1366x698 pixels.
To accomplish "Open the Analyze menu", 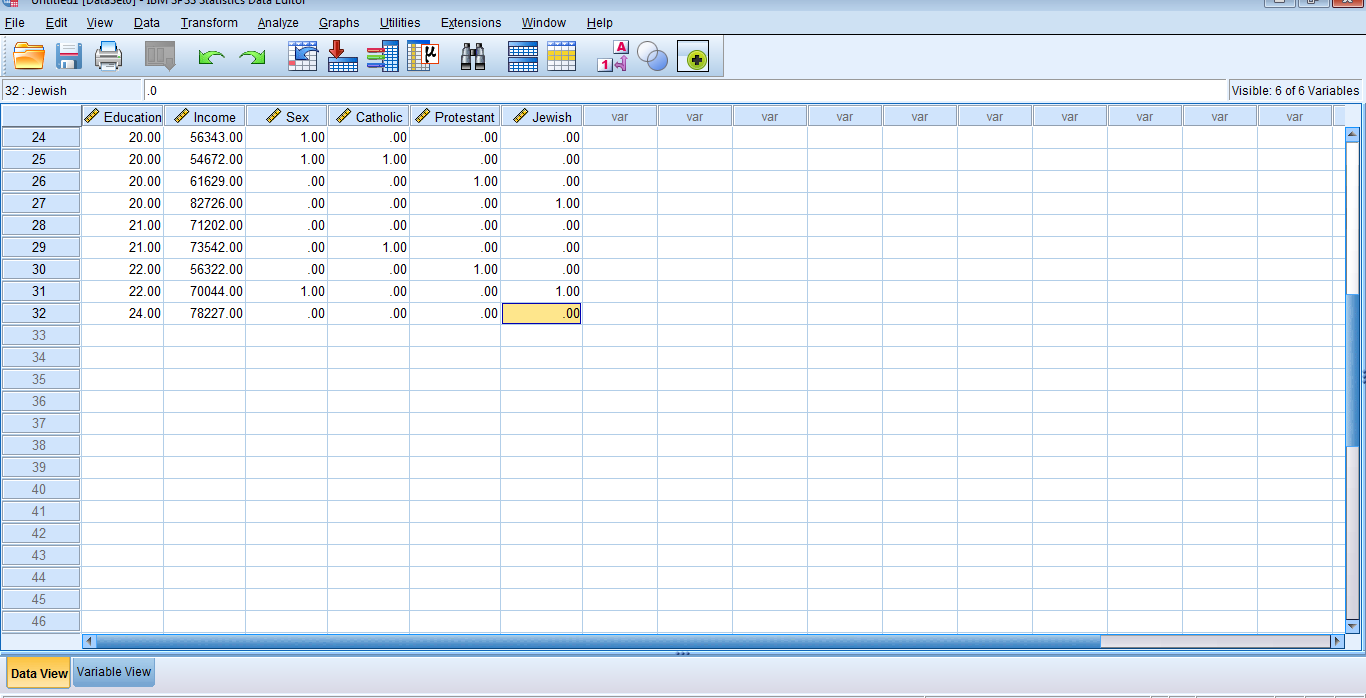I will click(x=278, y=22).
